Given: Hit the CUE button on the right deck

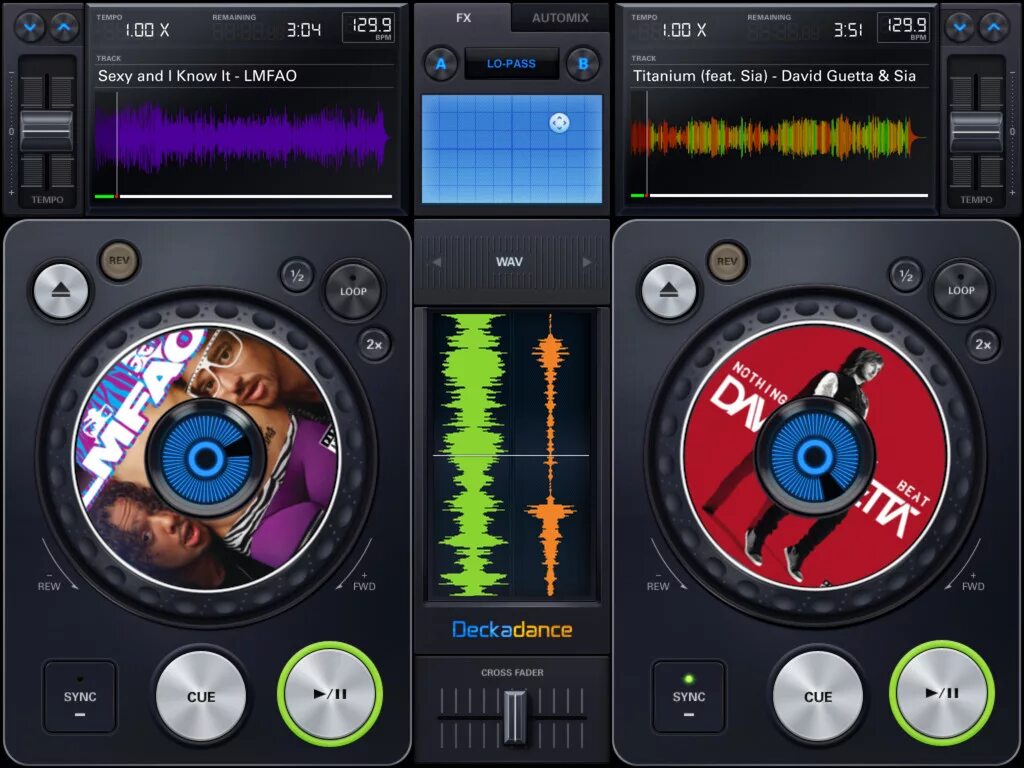Looking at the screenshot, I should click(818, 696).
